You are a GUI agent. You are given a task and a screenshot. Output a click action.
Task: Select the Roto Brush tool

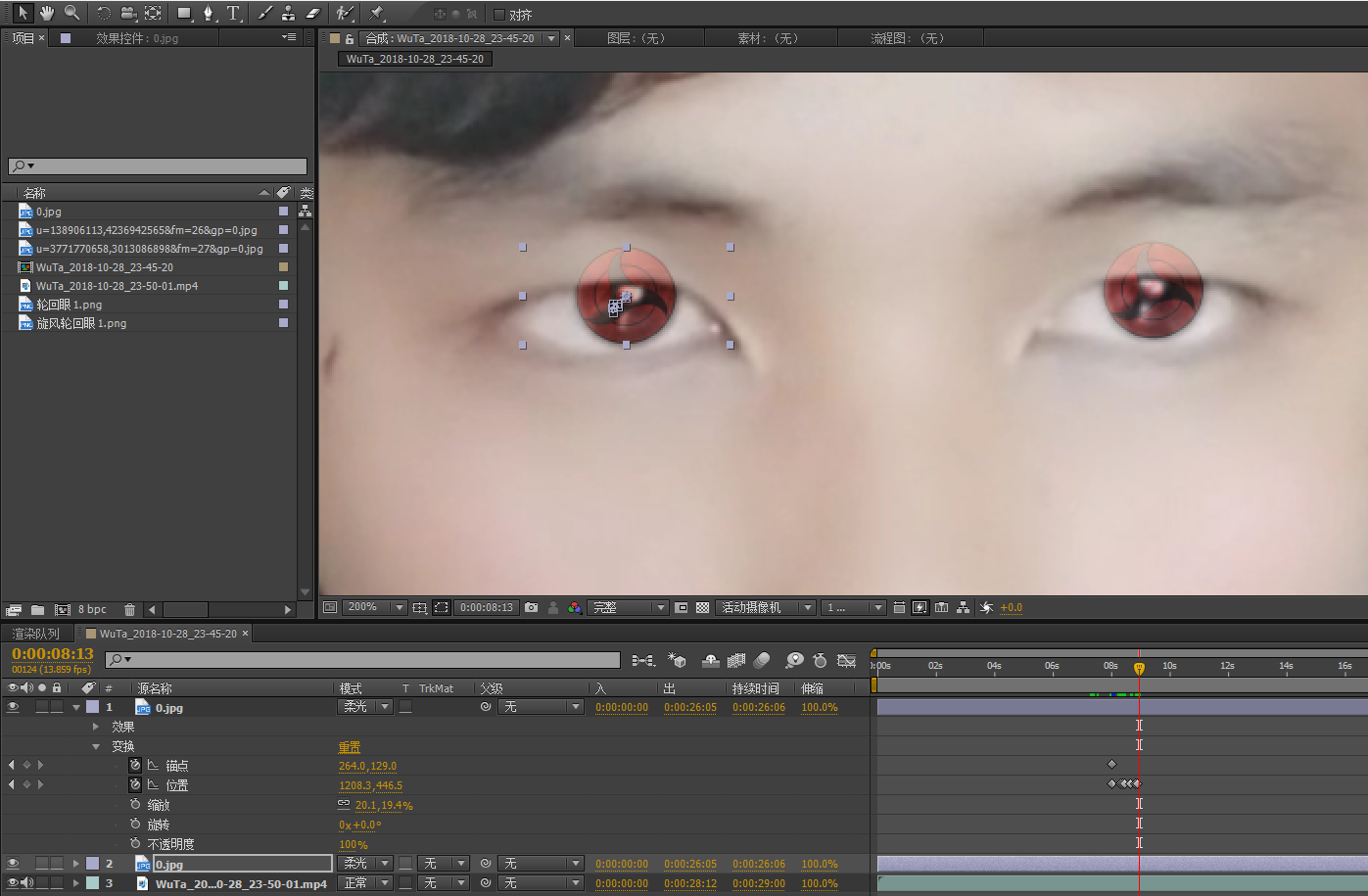345,13
